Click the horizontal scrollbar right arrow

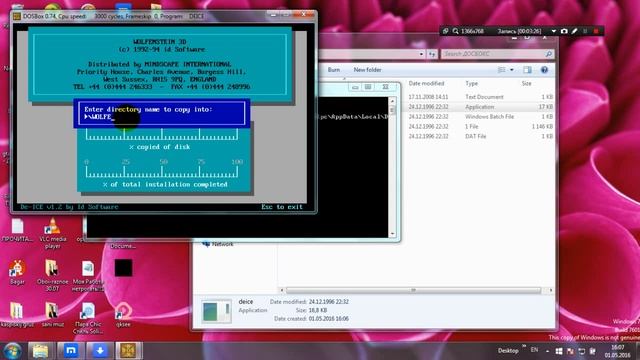point(551,290)
